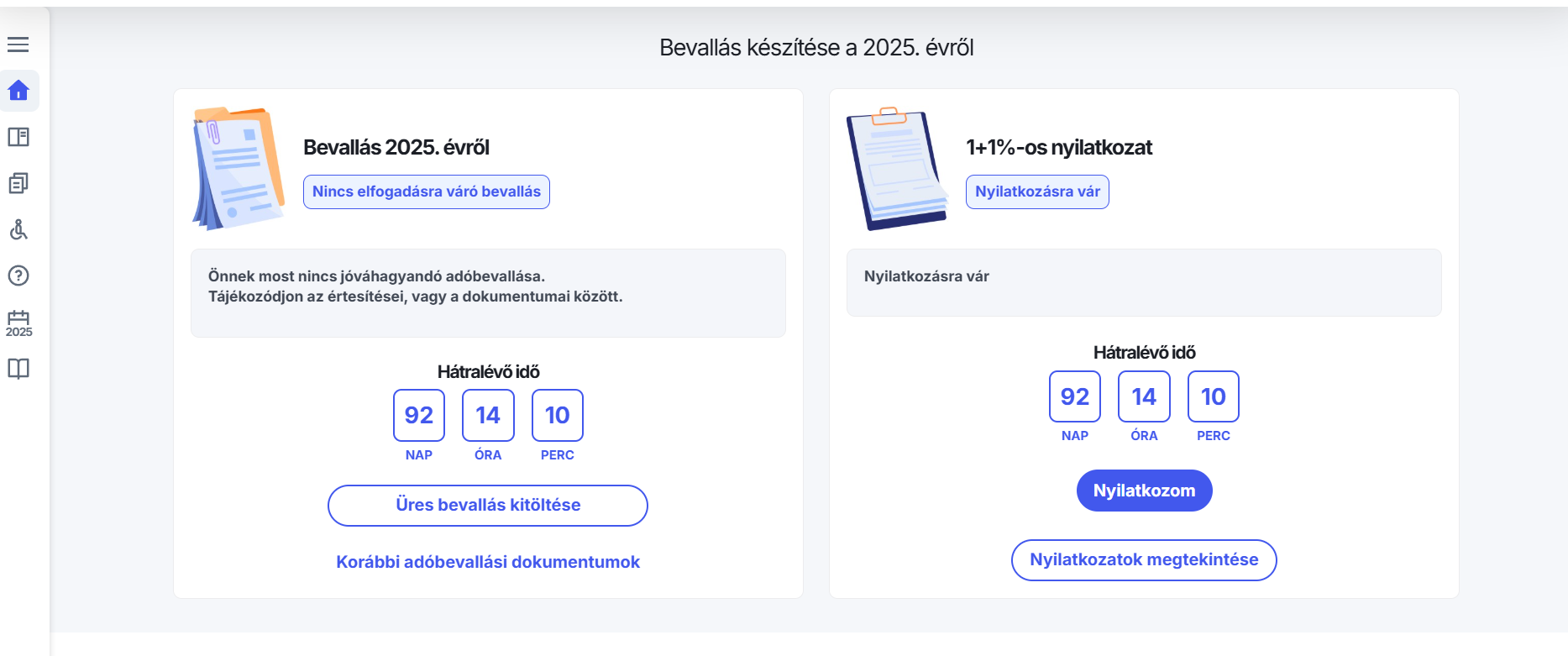Image resolution: width=1568 pixels, height=656 pixels.
Task: Click the "Önnek most nincs jóváhagyandó adóbevallása" info box
Action: coord(488,293)
